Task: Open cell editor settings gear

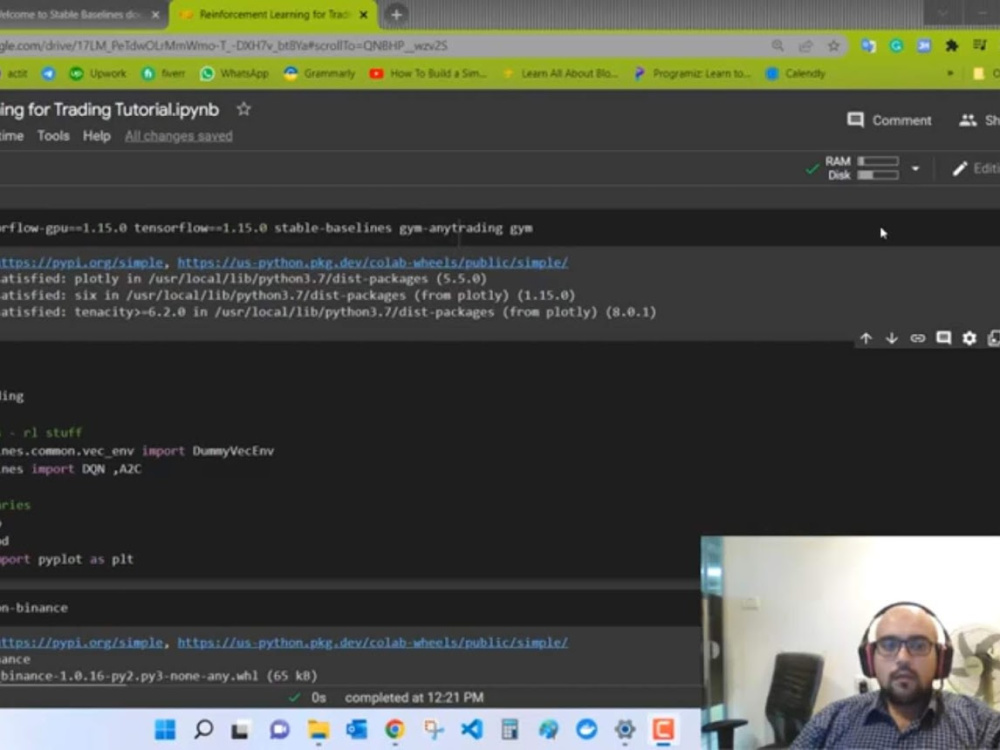Action: [969, 339]
